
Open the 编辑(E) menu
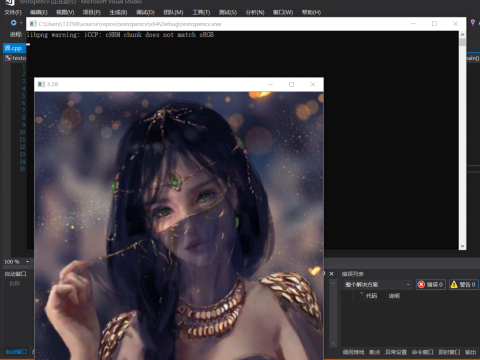(x=39, y=12)
